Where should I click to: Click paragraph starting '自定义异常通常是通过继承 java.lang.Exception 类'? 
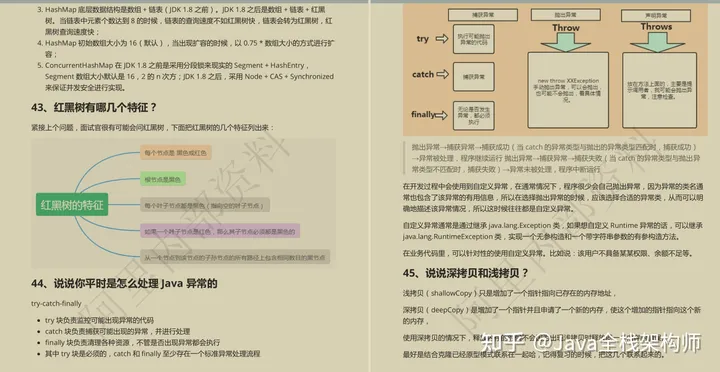pyautogui.click(x=553, y=231)
